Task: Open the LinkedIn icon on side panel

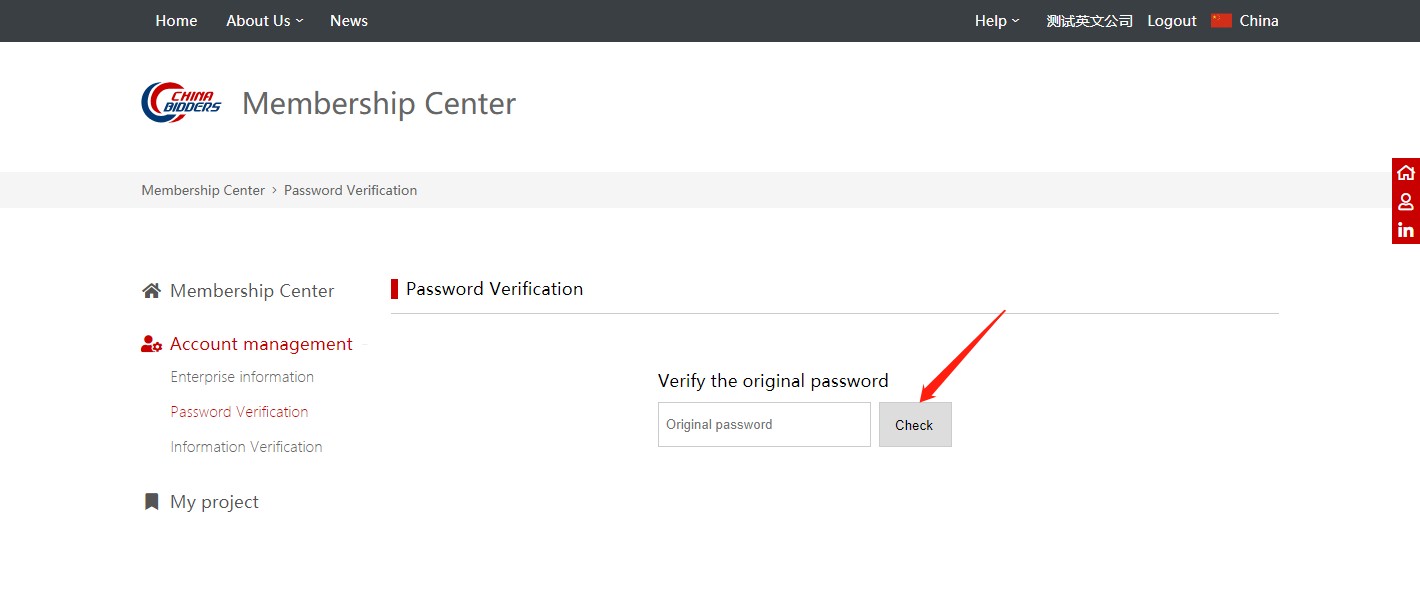Action: (1406, 230)
